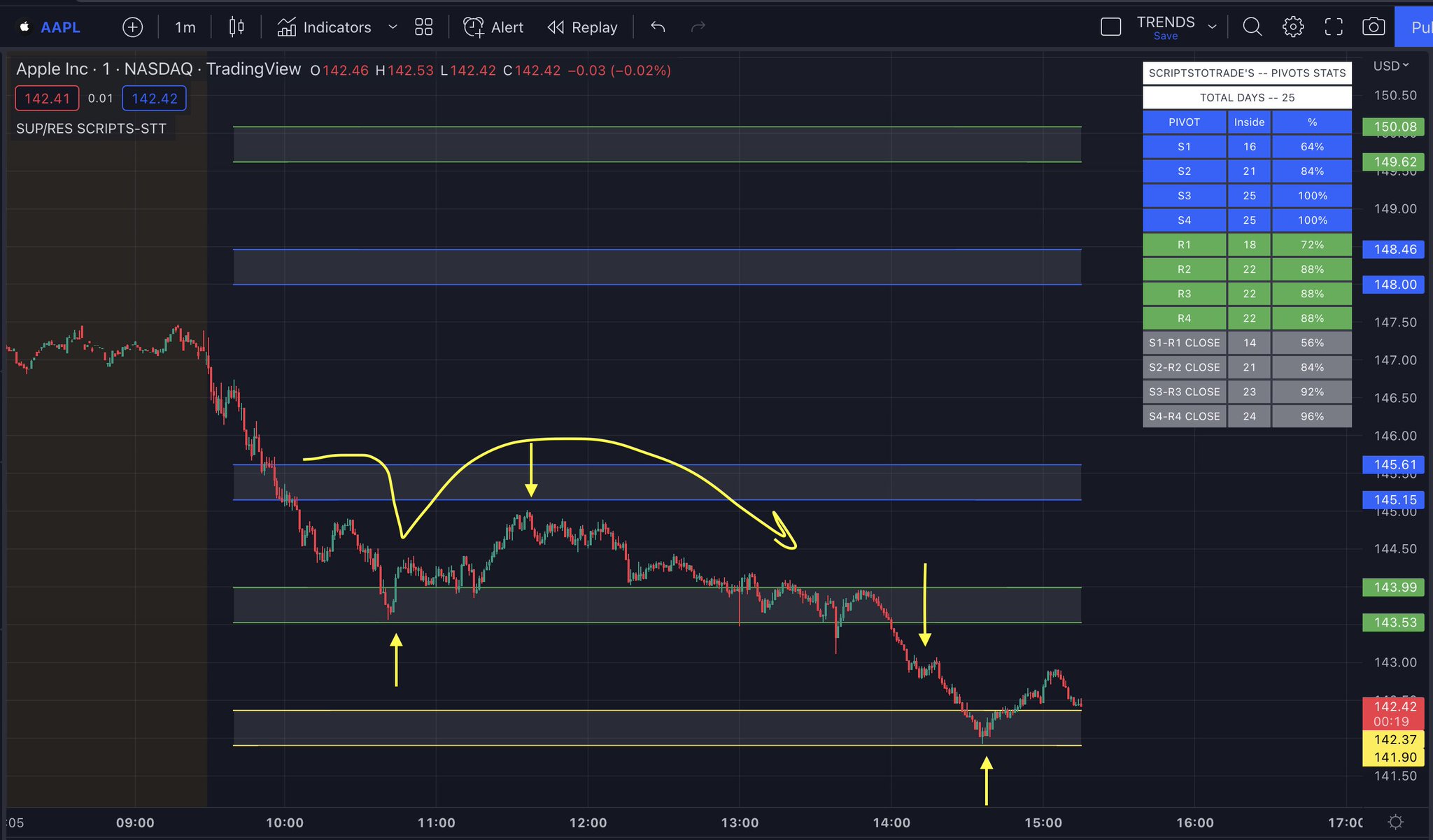Expand the TRENDS layout chevron
Screen dimensions: 1433x840
point(1212,25)
